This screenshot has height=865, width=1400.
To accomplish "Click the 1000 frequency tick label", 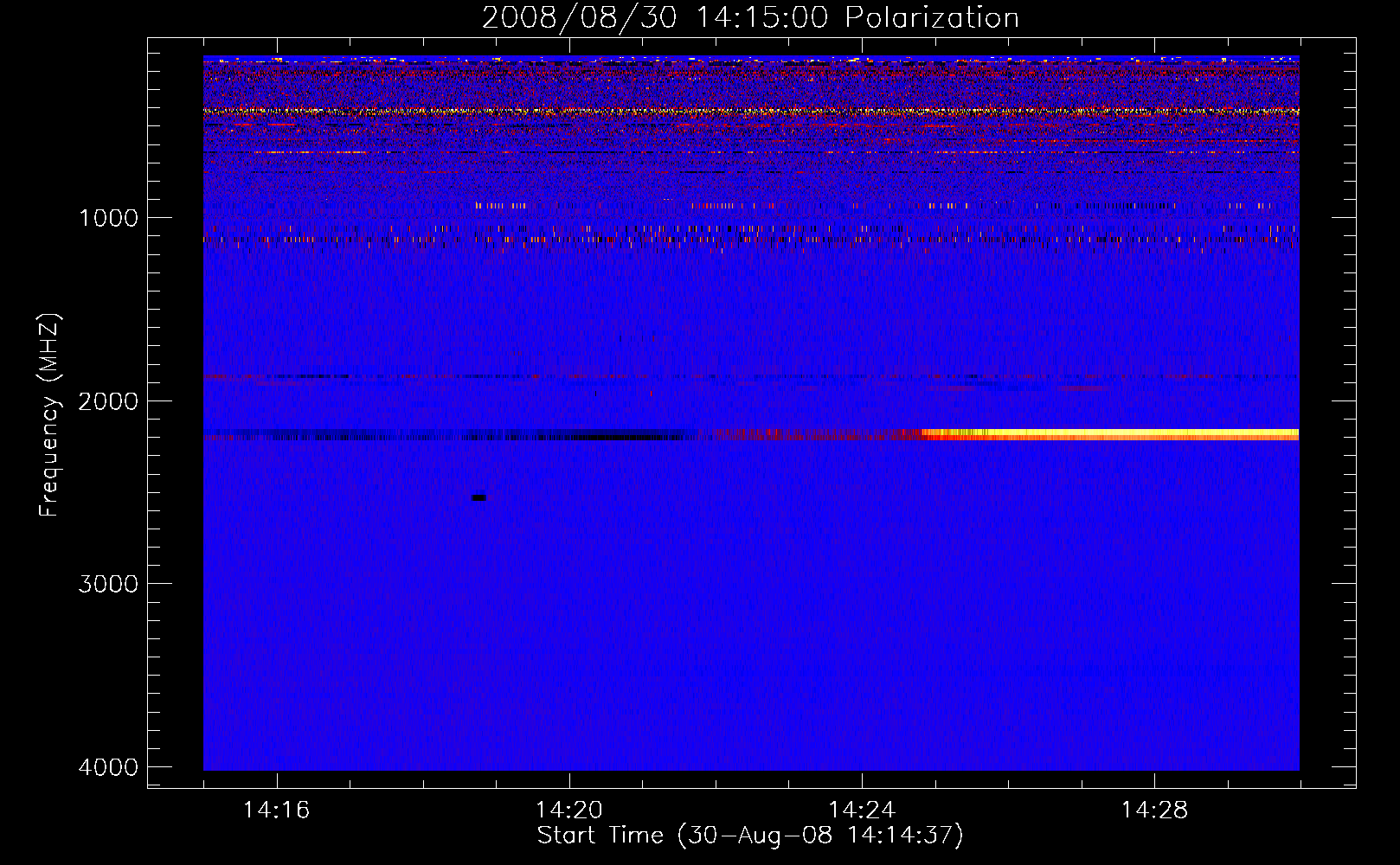I will [x=108, y=218].
